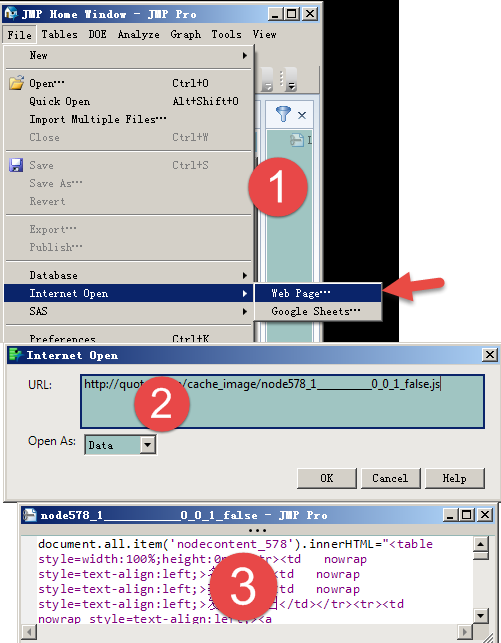Image resolution: width=501 pixels, height=643 pixels.
Task: Expand the Open As dropdown arrow
Action: (148, 445)
